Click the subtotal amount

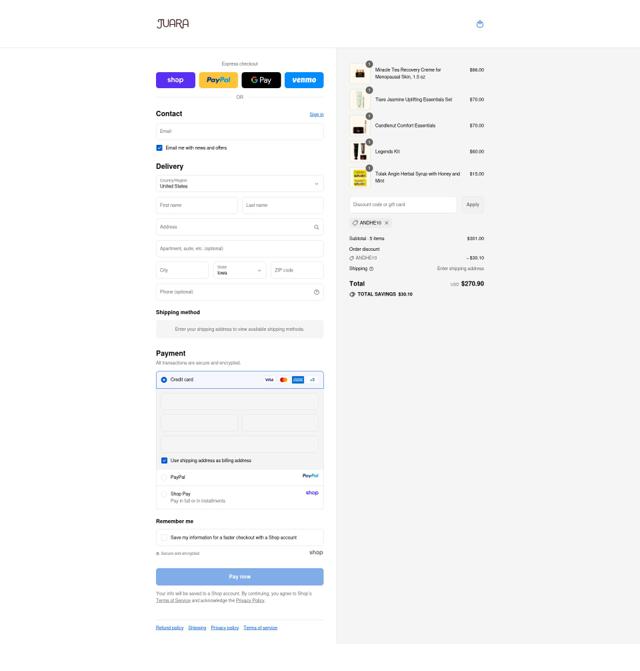[x=475, y=238]
